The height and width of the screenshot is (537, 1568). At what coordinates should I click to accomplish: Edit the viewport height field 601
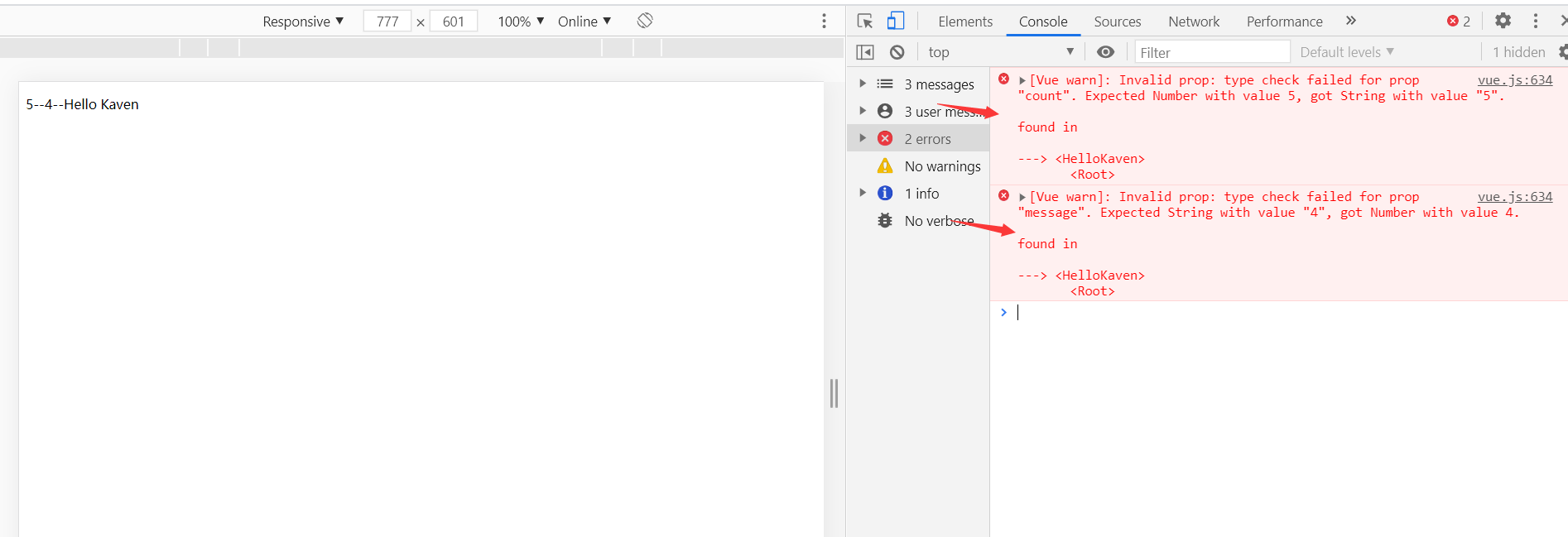tap(454, 22)
